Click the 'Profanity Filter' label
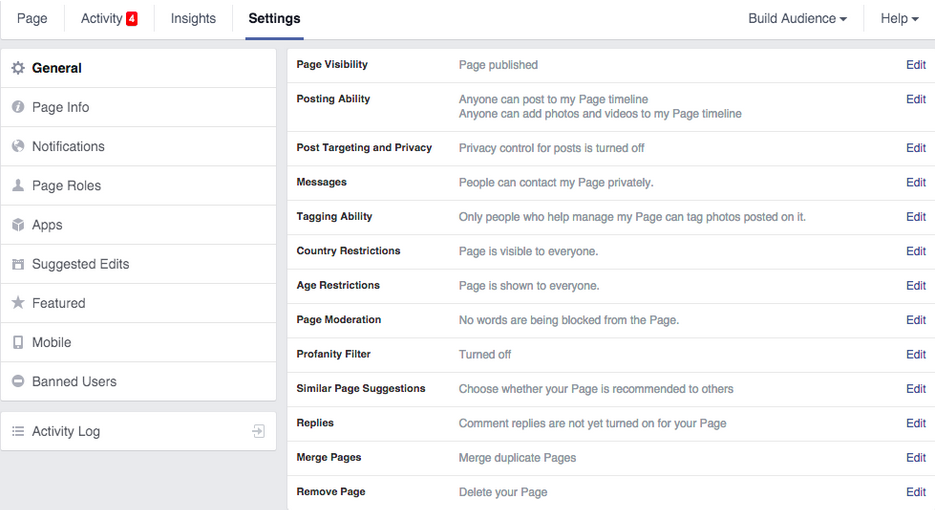The image size is (947, 510). coord(333,354)
